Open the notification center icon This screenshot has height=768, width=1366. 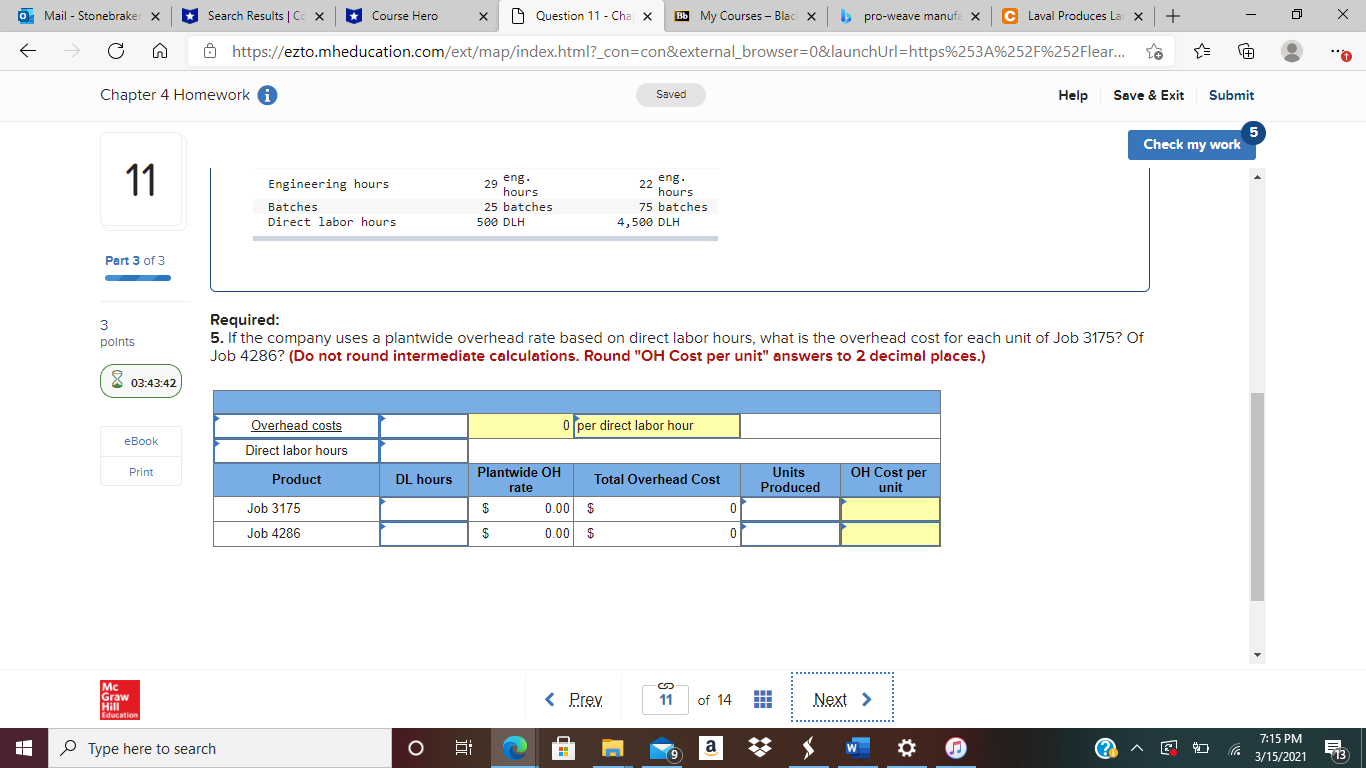pos(1335,748)
